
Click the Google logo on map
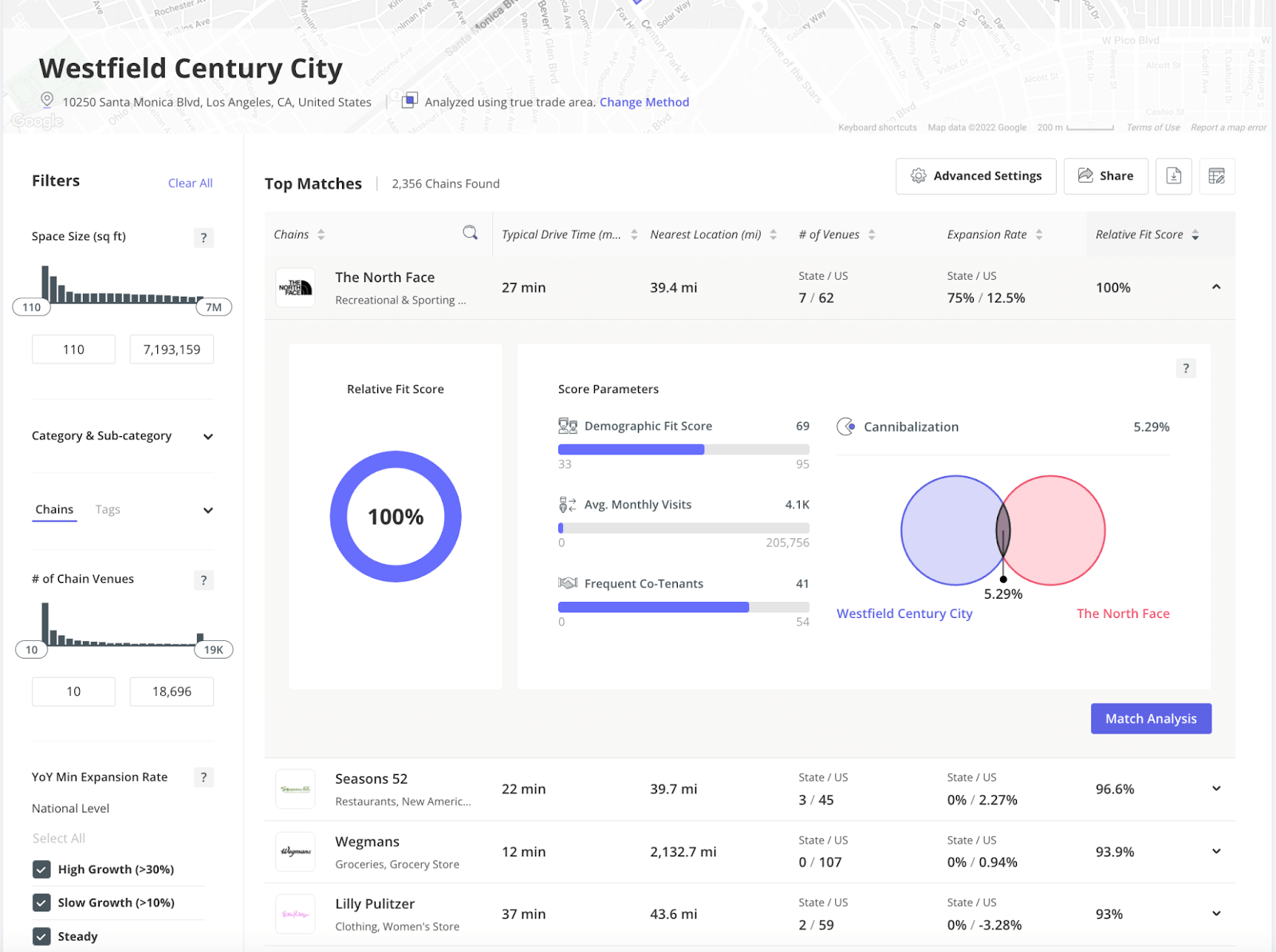(x=37, y=121)
